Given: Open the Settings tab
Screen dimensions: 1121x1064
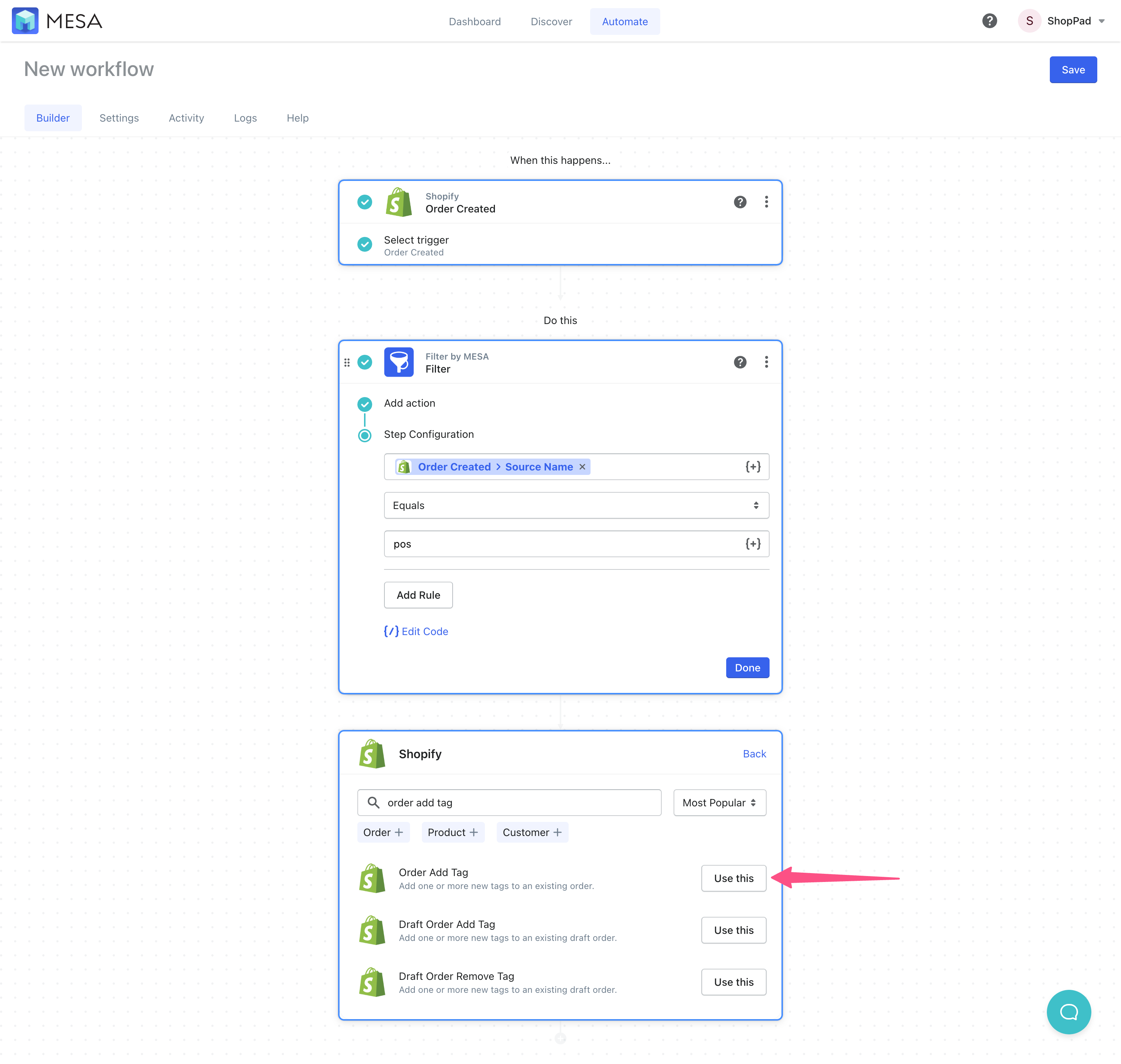Looking at the screenshot, I should tap(119, 118).
